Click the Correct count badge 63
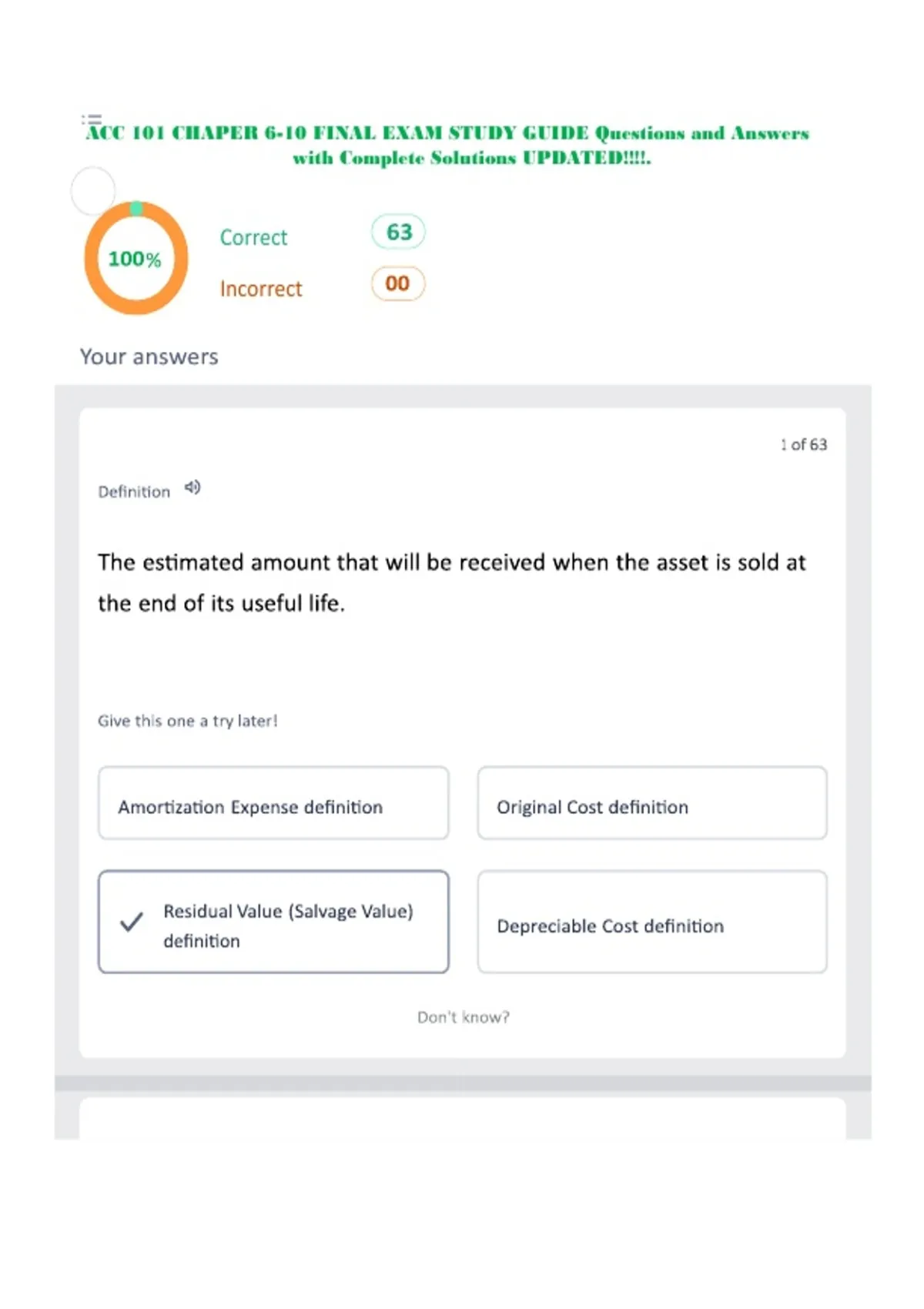924x1309 pixels. 398,232
